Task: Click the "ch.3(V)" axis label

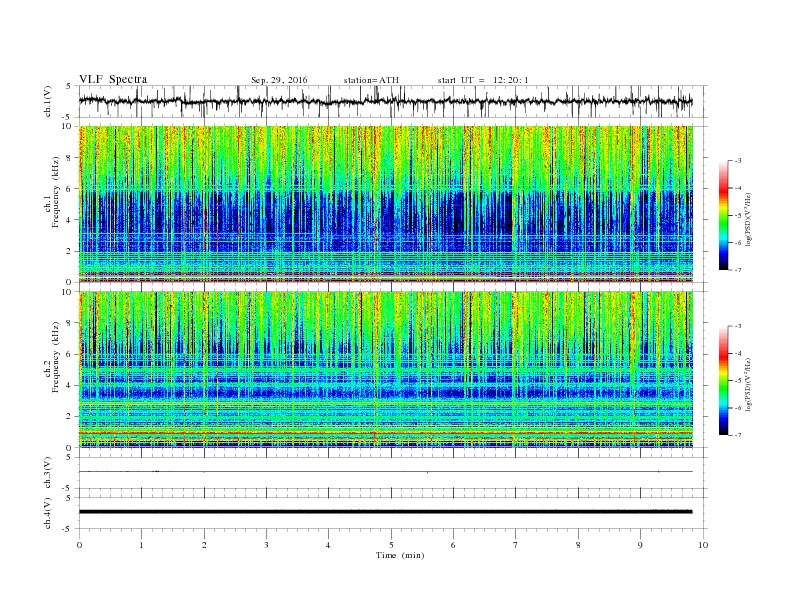Action: [48, 473]
